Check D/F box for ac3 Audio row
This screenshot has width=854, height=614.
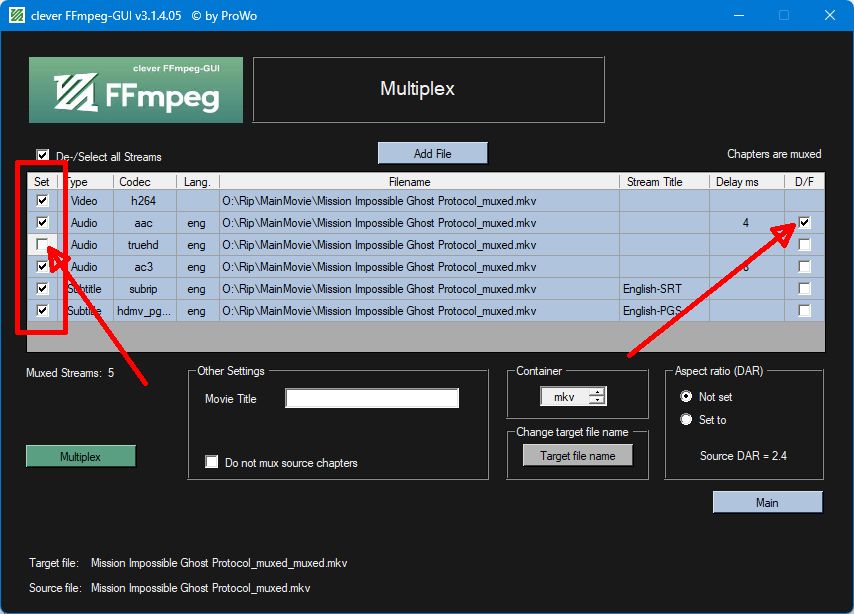(x=804, y=266)
